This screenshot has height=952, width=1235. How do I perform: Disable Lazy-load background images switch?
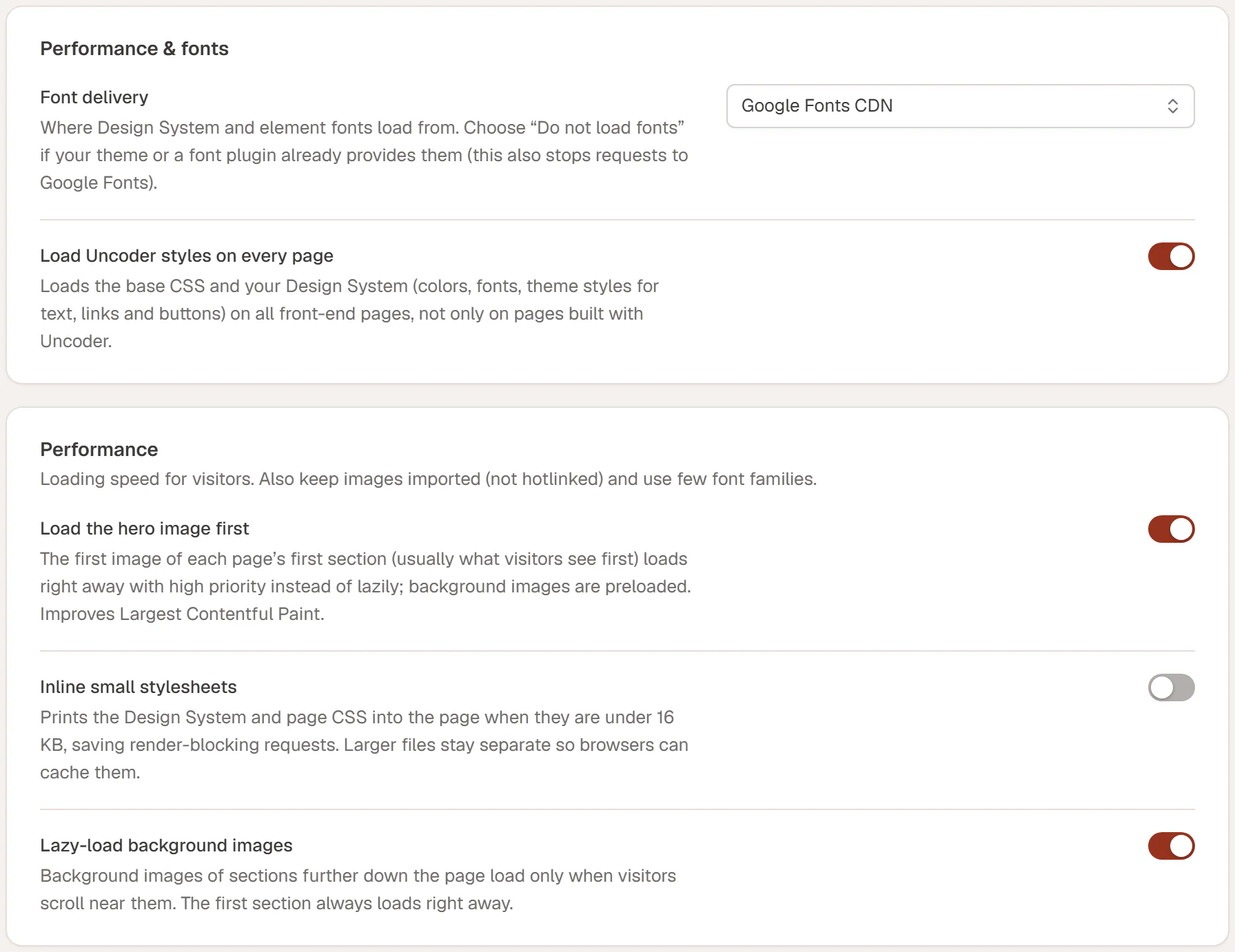pyautogui.click(x=1171, y=846)
